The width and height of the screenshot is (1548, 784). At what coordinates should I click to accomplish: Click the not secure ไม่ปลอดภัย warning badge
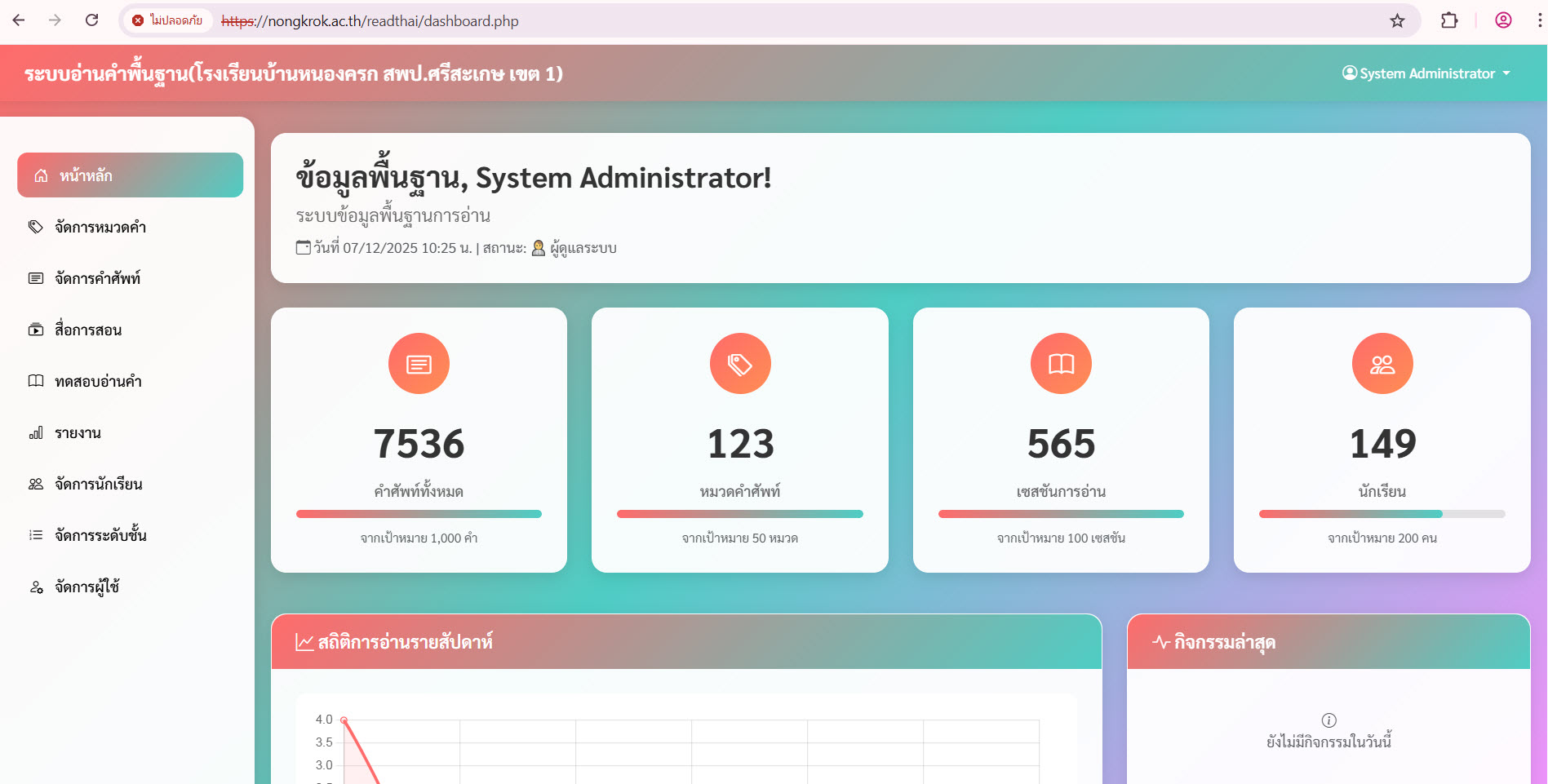(167, 20)
